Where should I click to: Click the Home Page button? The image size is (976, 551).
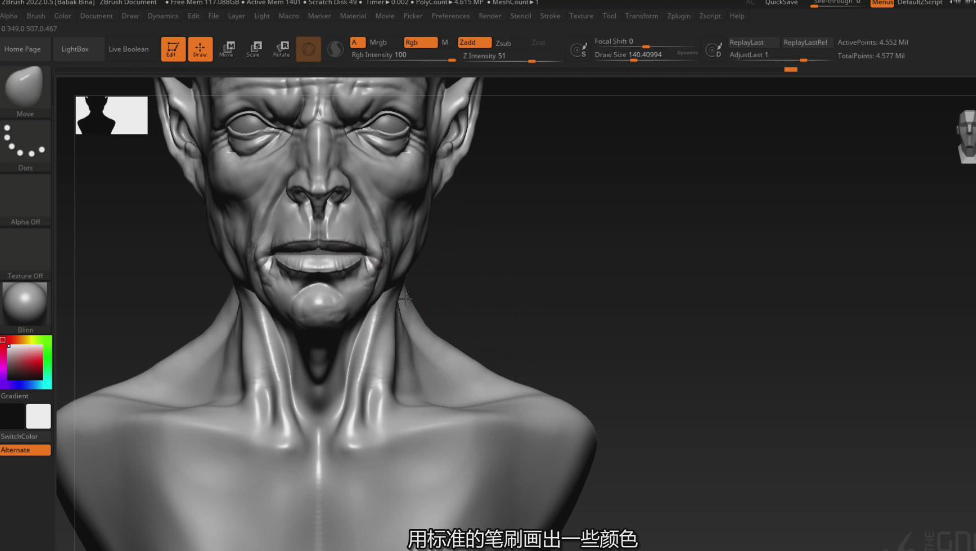point(23,49)
